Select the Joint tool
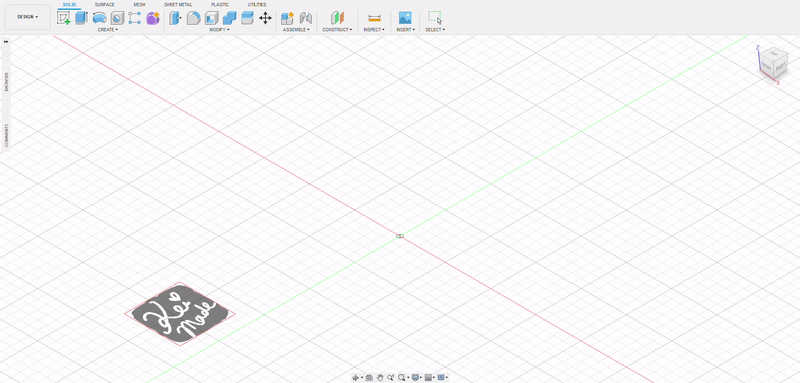This screenshot has width=800, height=383. click(x=306, y=18)
